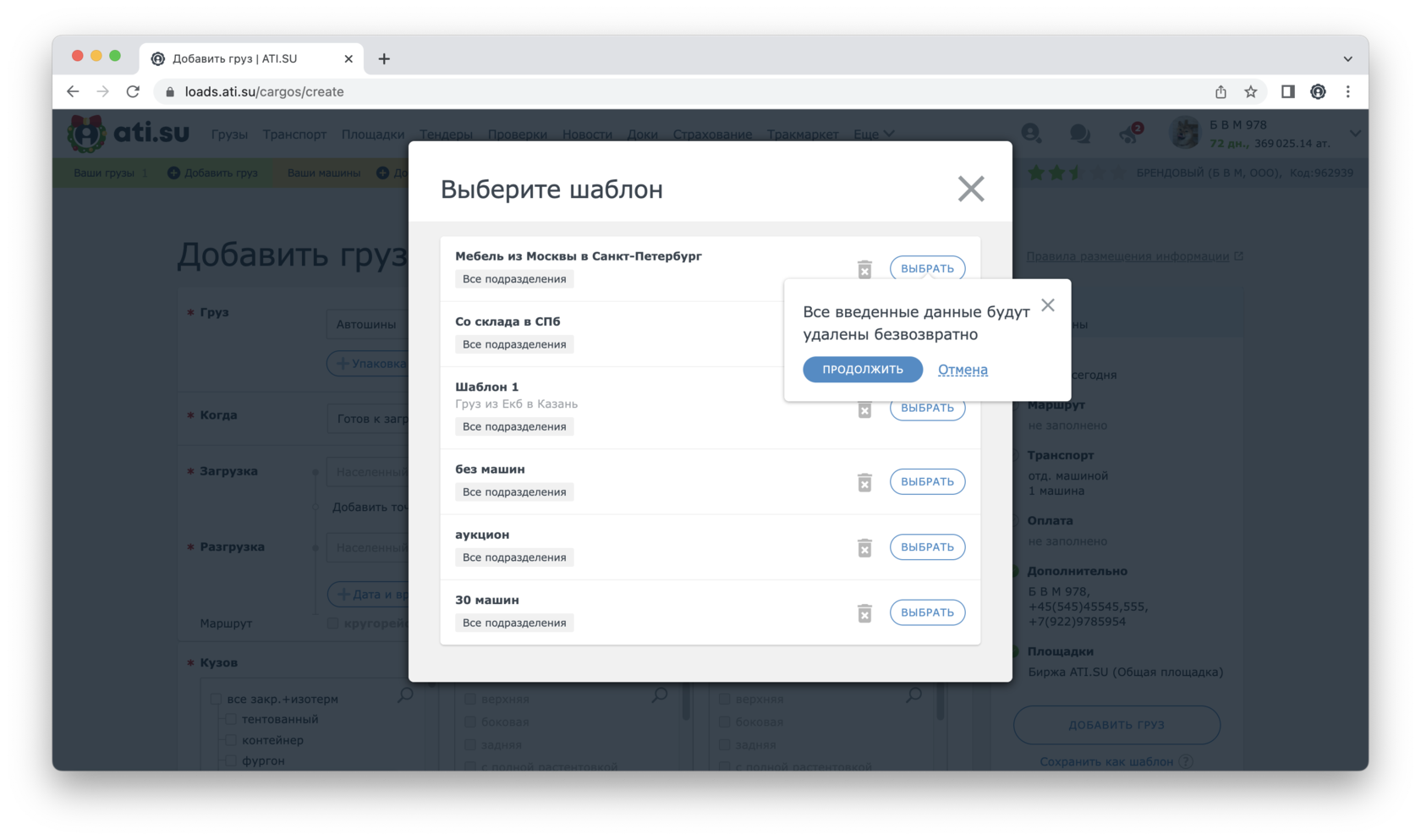Viewport: 1421px width, 840px height.
Task: Click the Со склада в СПб template title
Action: 507,321
